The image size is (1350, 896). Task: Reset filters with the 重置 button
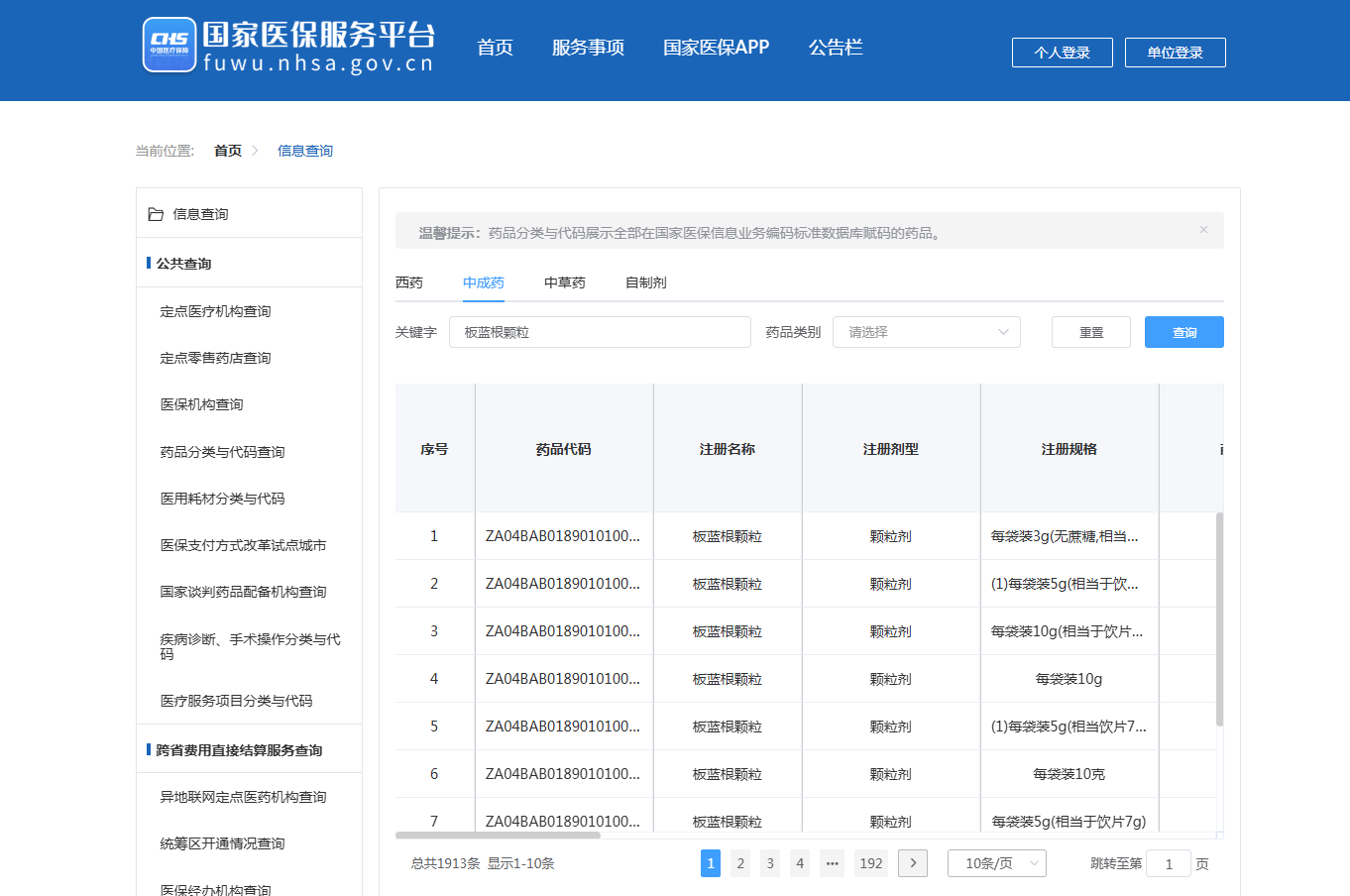click(1090, 332)
